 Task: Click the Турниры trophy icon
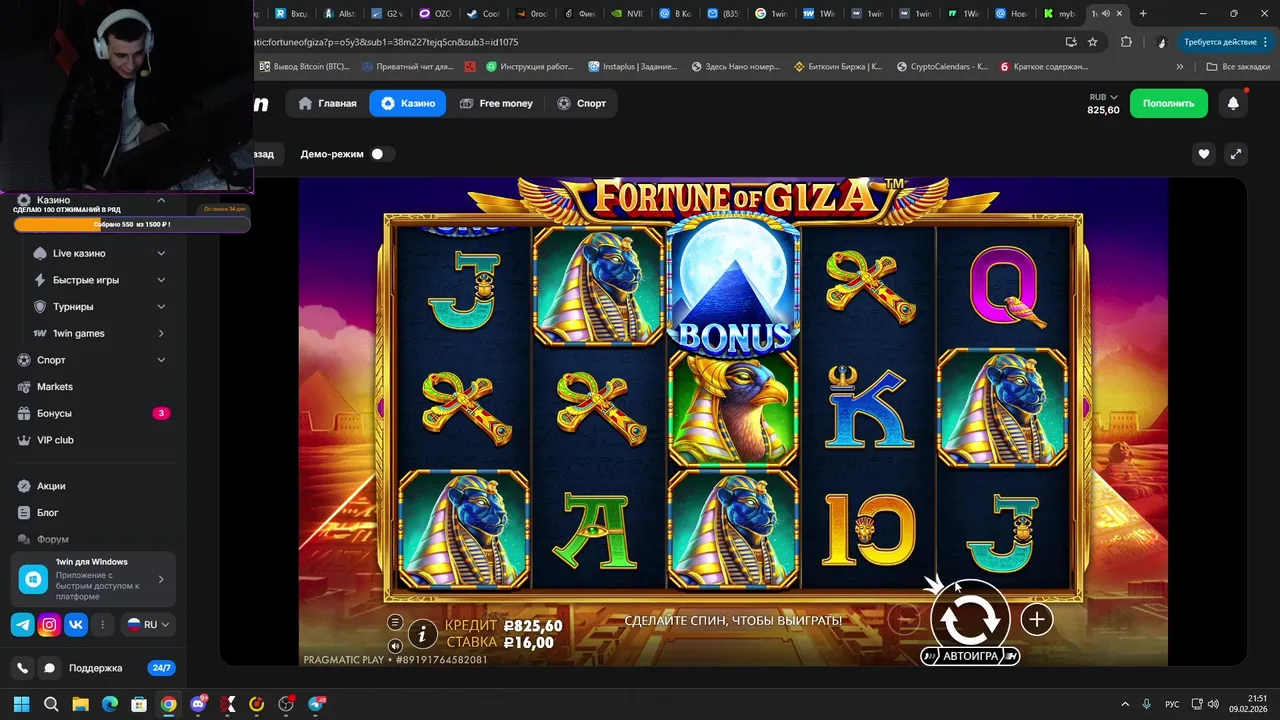coord(40,307)
